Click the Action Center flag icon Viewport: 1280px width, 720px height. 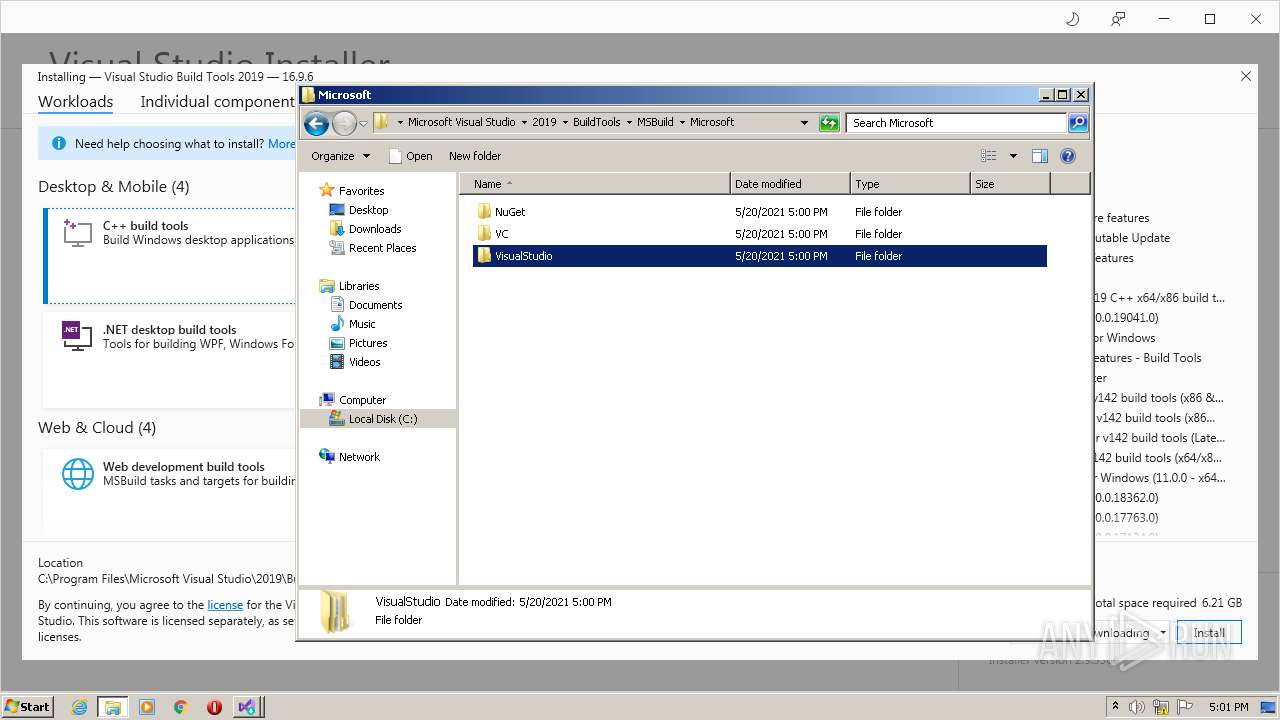[1186, 706]
